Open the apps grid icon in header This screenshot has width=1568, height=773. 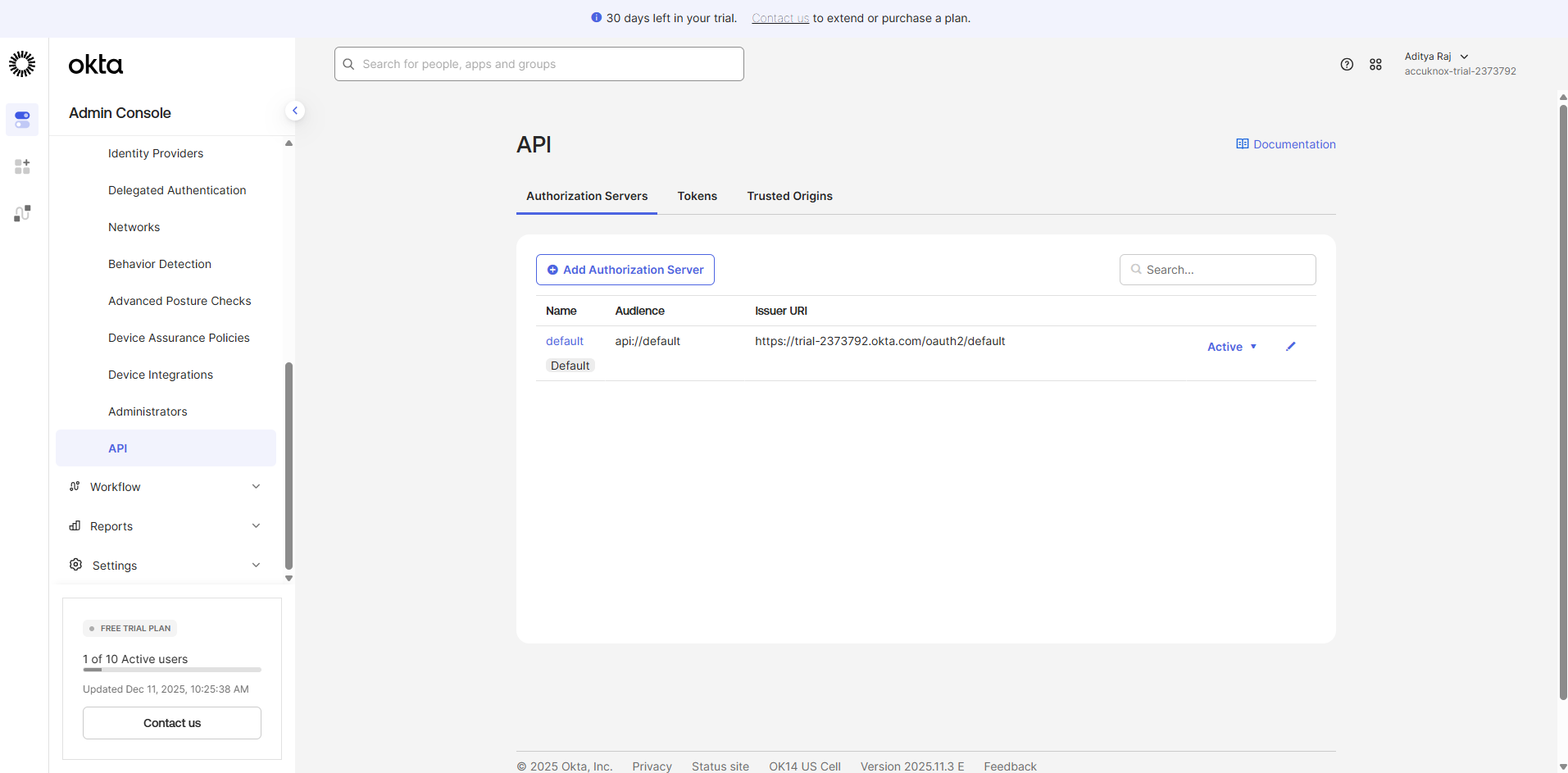[x=1375, y=65]
